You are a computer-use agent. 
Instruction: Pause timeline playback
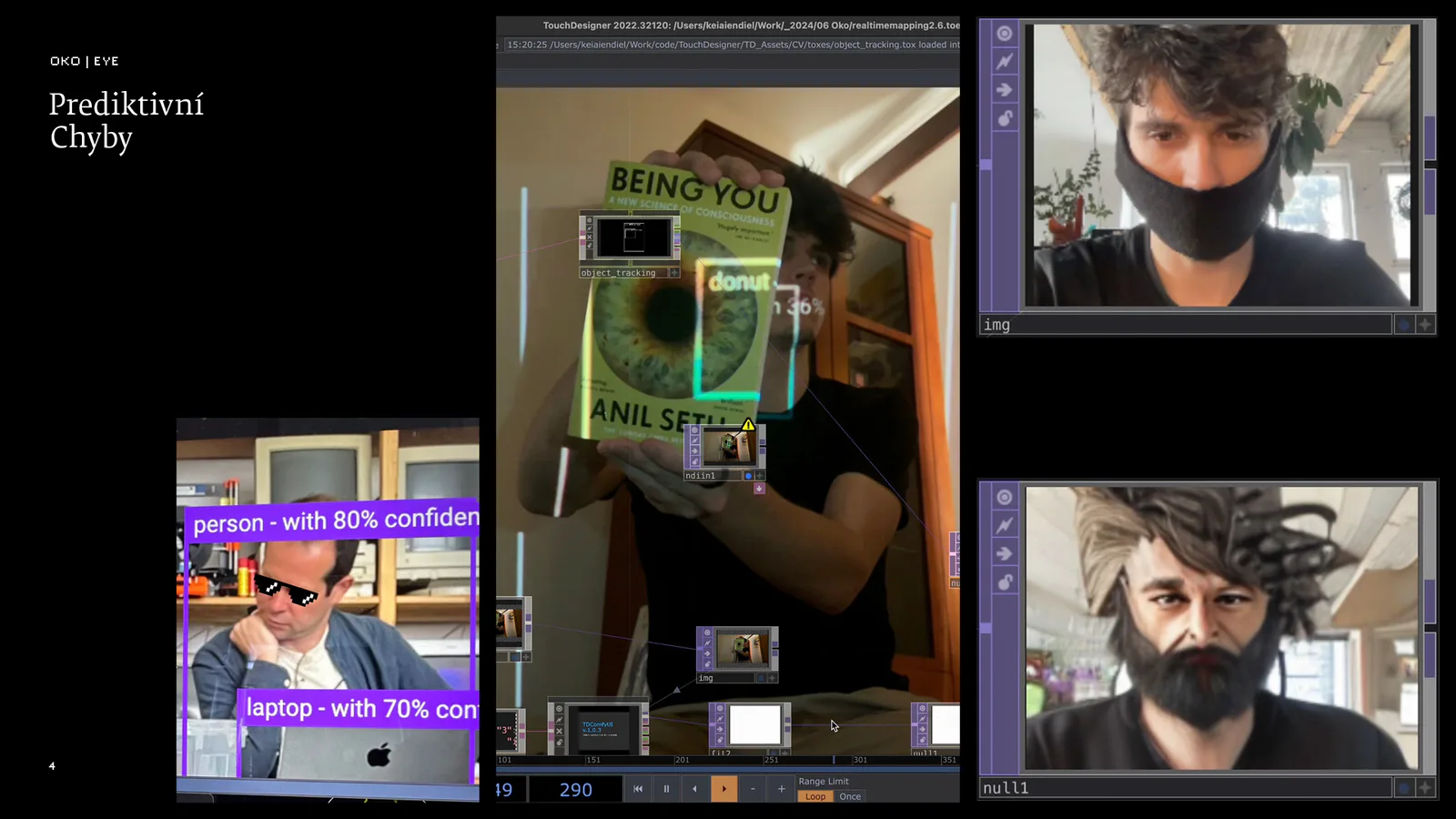[x=666, y=789]
